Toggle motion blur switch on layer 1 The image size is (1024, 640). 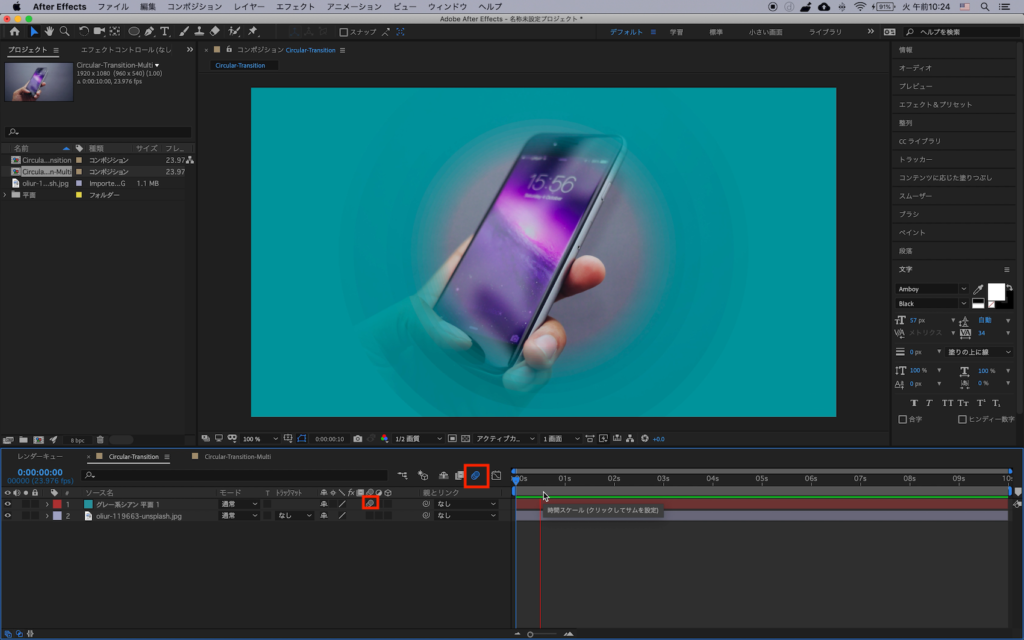point(369,504)
